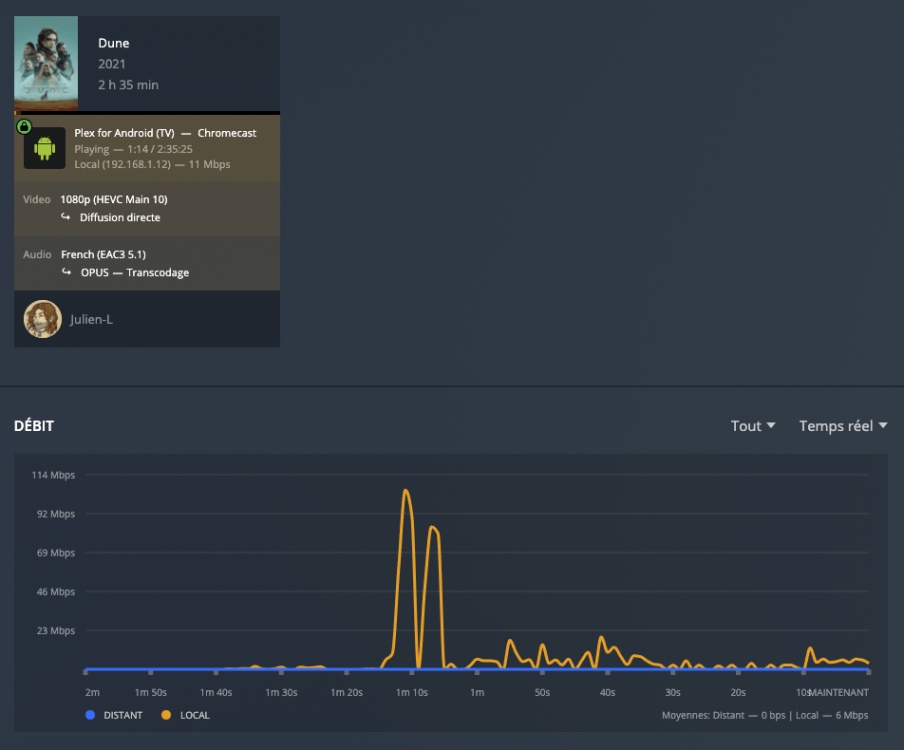Click the blue DISTANT legend dot
The image size is (904, 750).
coord(90,715)
